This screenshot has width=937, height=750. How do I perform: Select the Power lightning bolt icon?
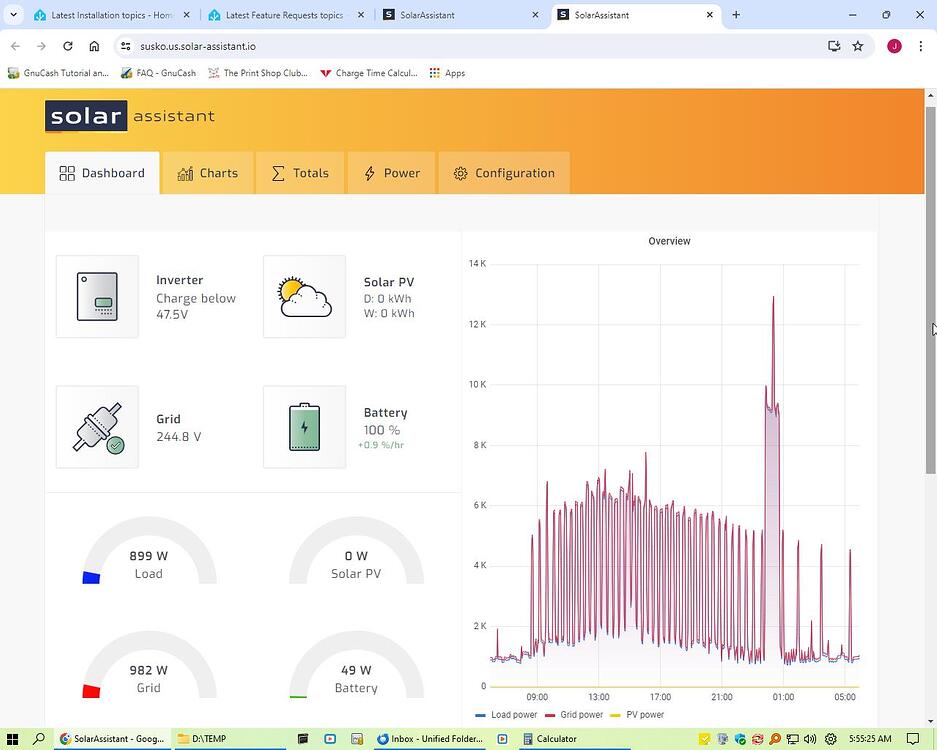coord(369,172)
